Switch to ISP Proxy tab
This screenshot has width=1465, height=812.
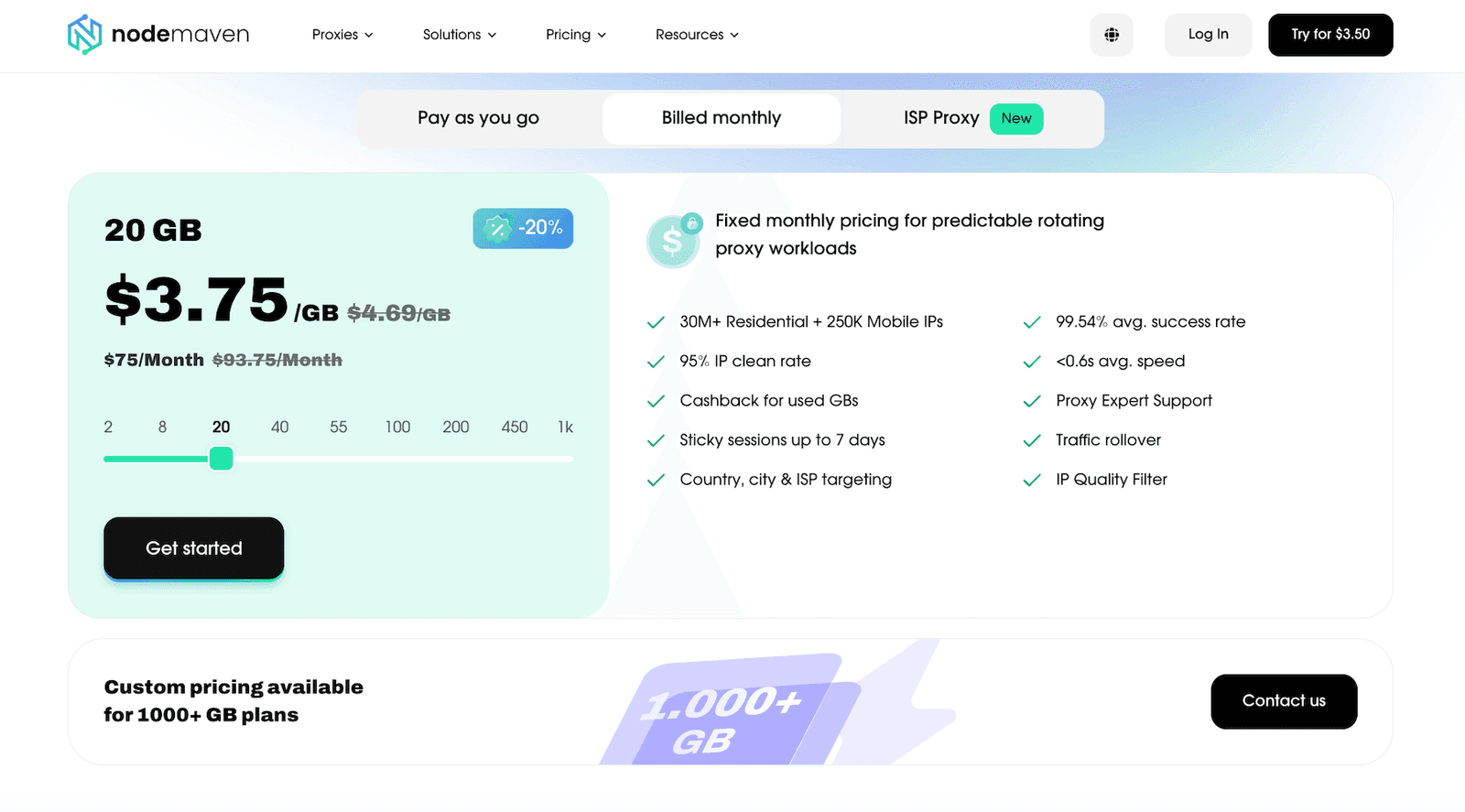(x=972, y=118)
